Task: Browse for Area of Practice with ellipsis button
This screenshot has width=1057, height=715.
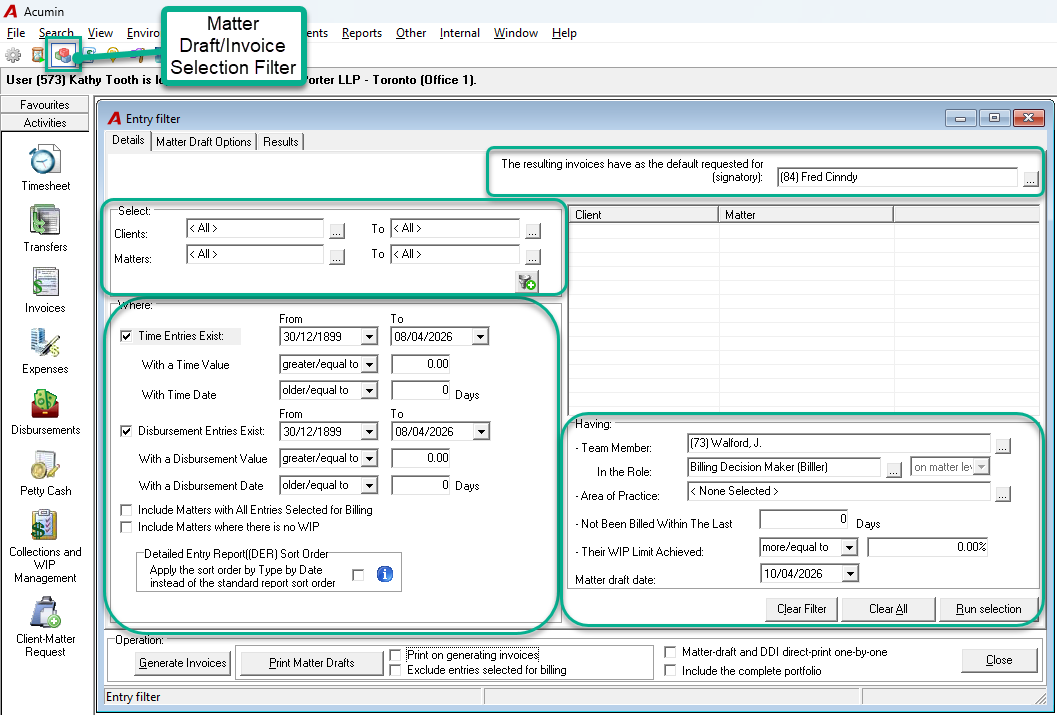Action: coord(1003,494)
